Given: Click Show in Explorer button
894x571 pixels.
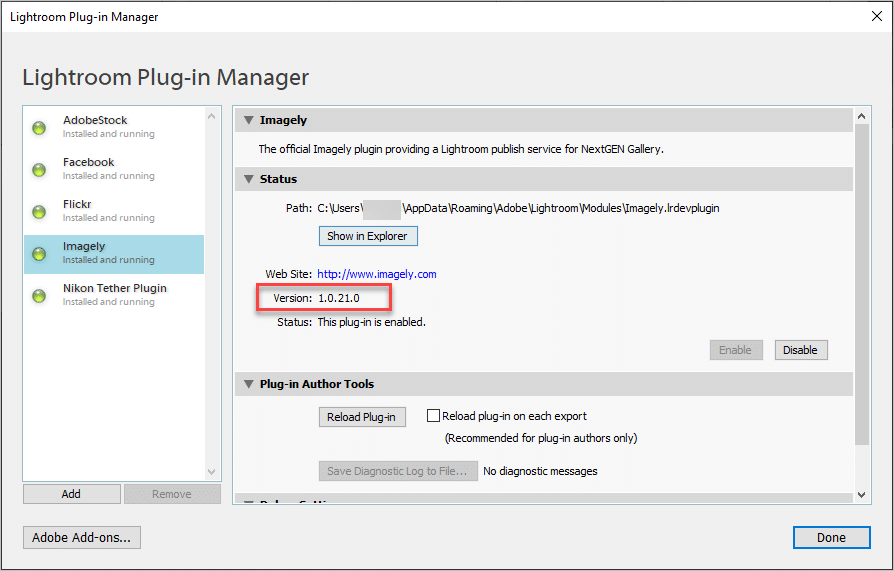Looking at the screenshot, I should (x=368, y=236).
